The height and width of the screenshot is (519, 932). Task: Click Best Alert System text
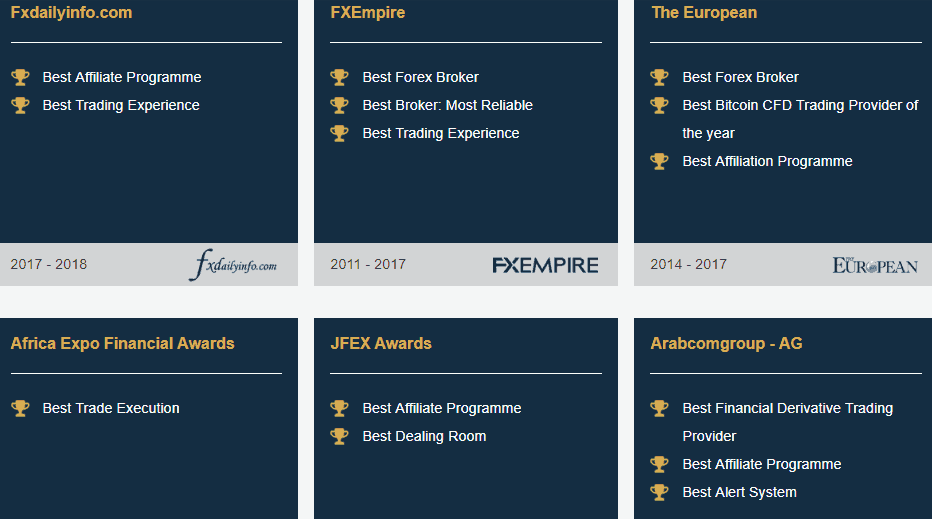tap(739, 492)
